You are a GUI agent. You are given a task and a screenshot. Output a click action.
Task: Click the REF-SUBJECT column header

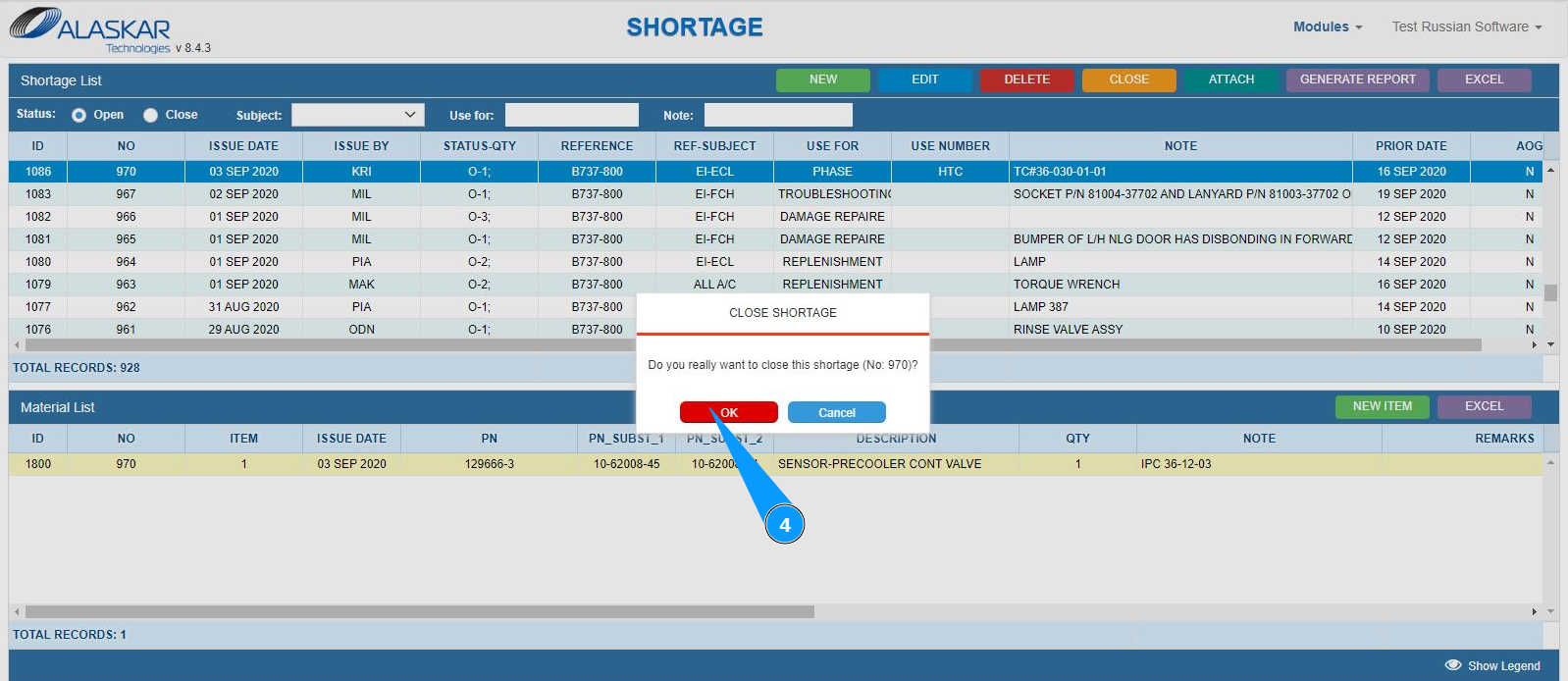coord(714,146)
